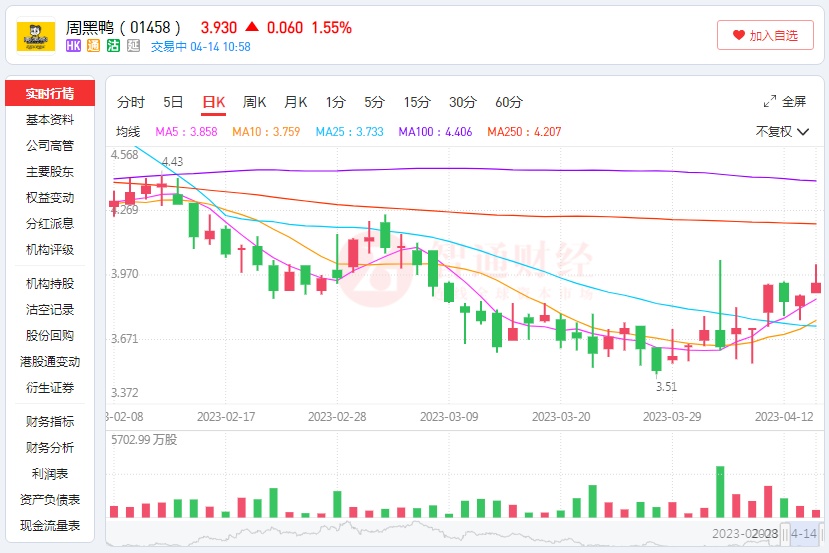Click the gray 延 delayed-quote badge
This screenshot has width=829, height=553.
tap(134, 46)
